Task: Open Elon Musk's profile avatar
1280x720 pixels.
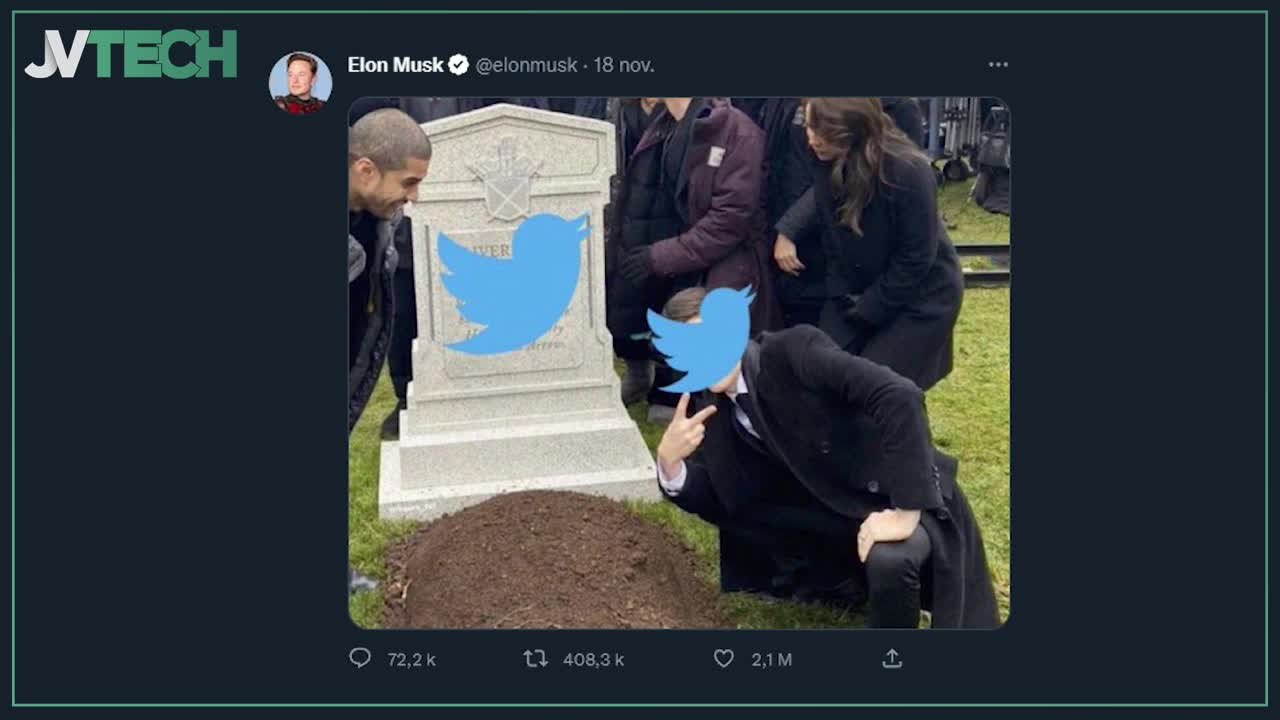Action: (x=300, y=82)
